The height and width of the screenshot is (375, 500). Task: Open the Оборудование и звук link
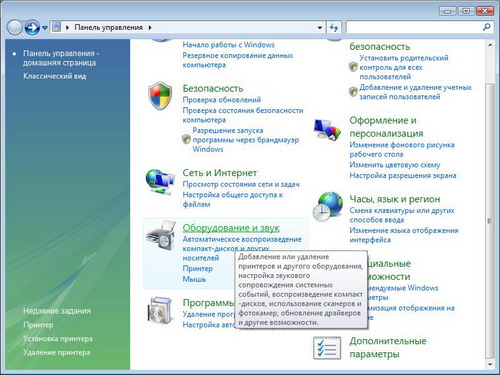(x=231, y=228)
